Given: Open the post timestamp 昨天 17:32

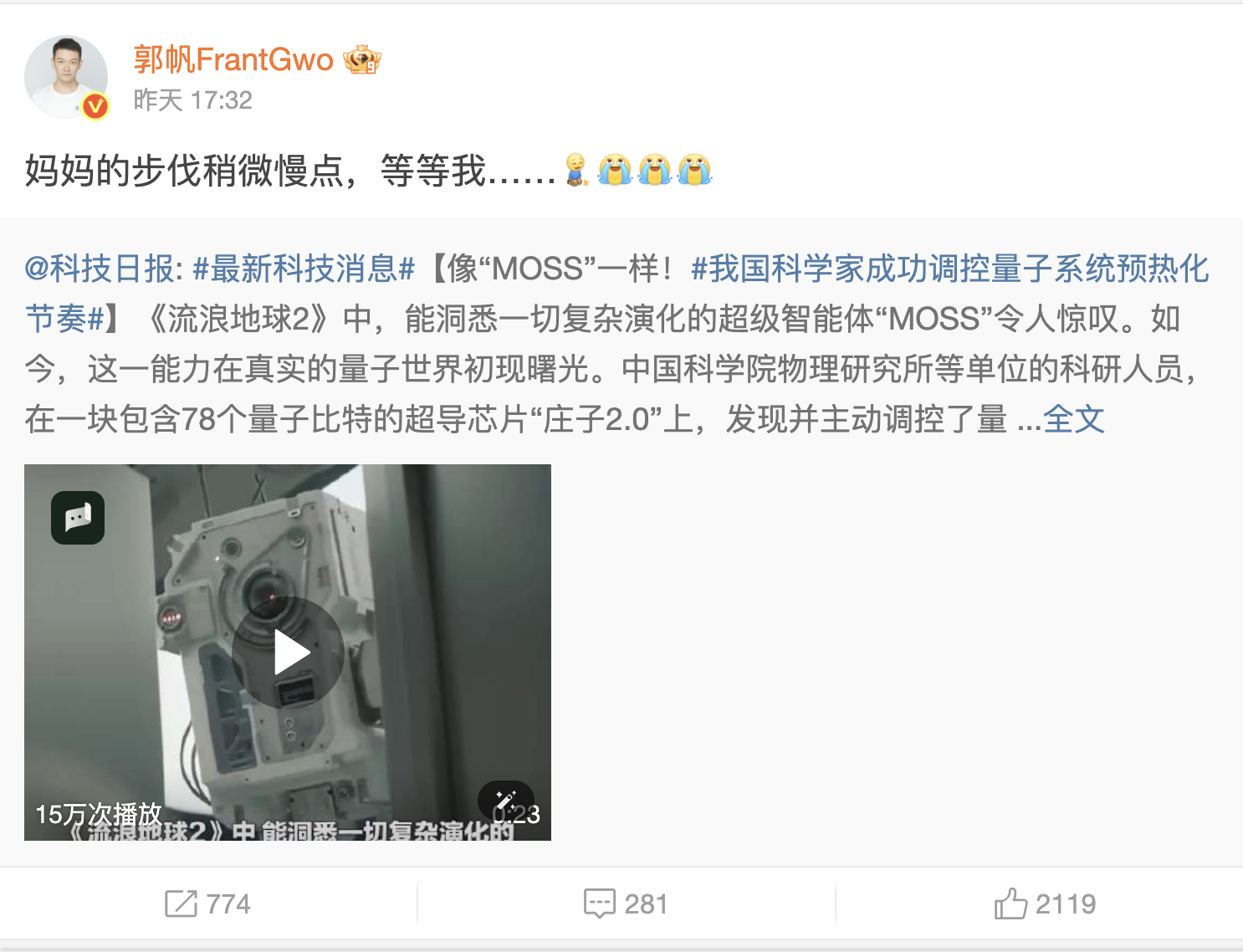Looking at the screenshot, I should pyautogui.click(x=193, y=100).
